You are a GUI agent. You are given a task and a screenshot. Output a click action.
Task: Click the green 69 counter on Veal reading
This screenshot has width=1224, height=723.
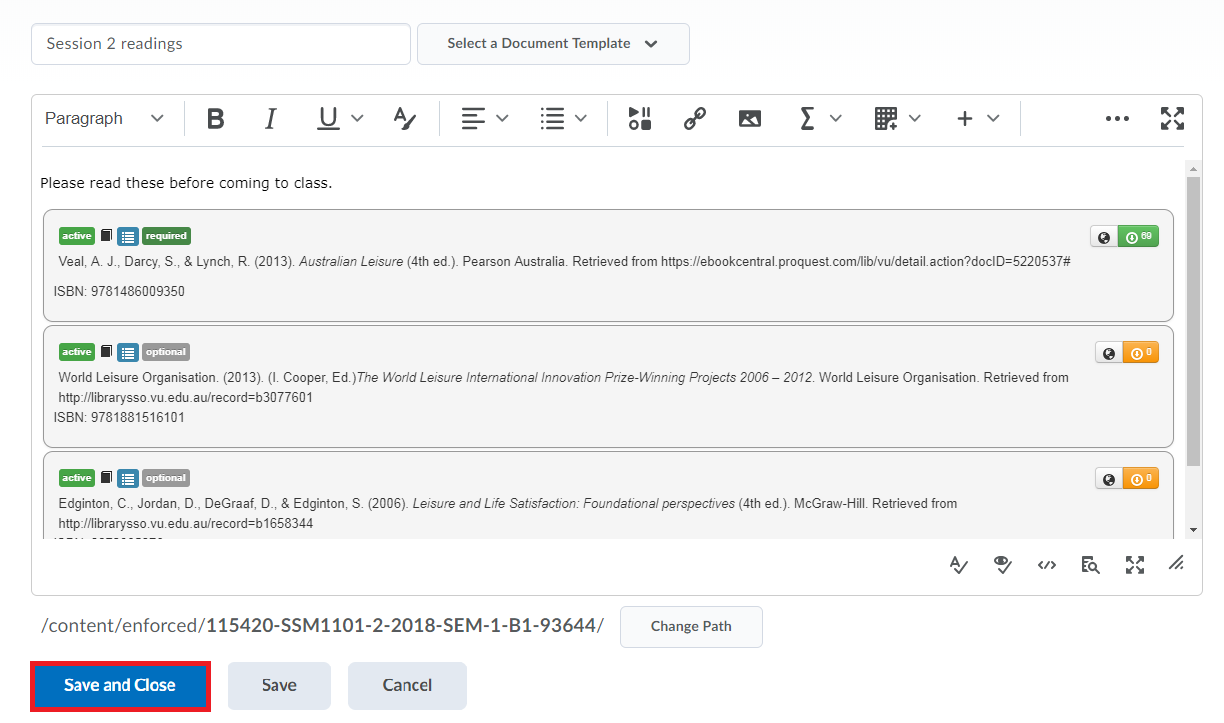click(x=1138, y=237)
